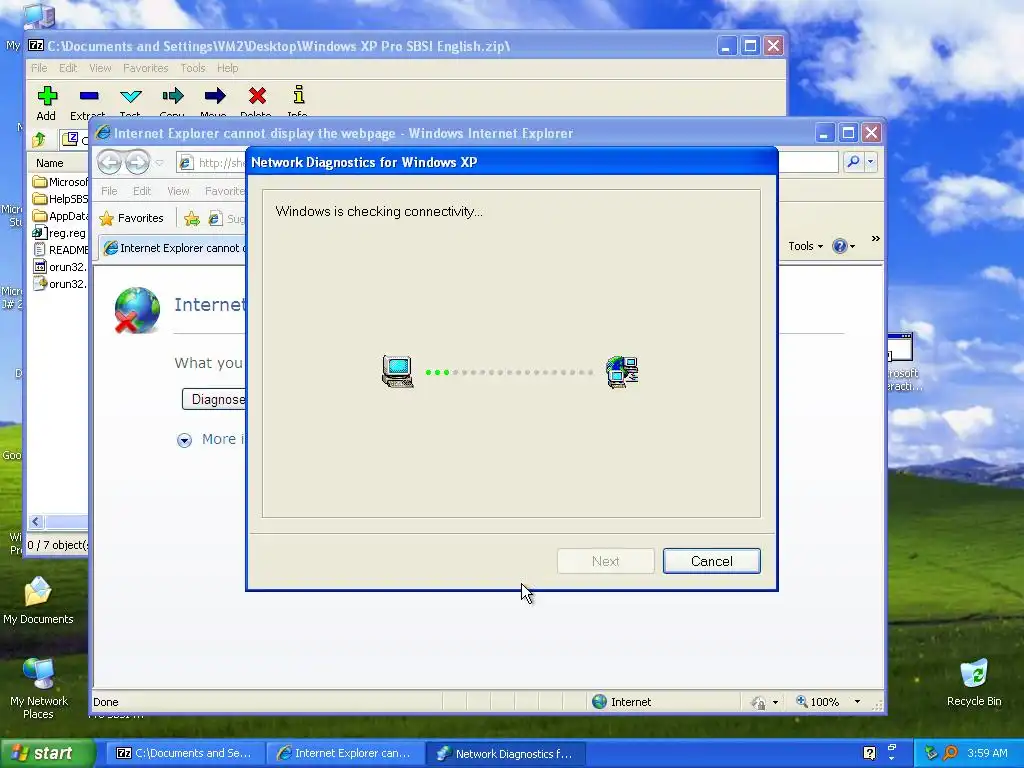Open the View menu in 7-Zip

pyautogui.click(x=100, y=68)
